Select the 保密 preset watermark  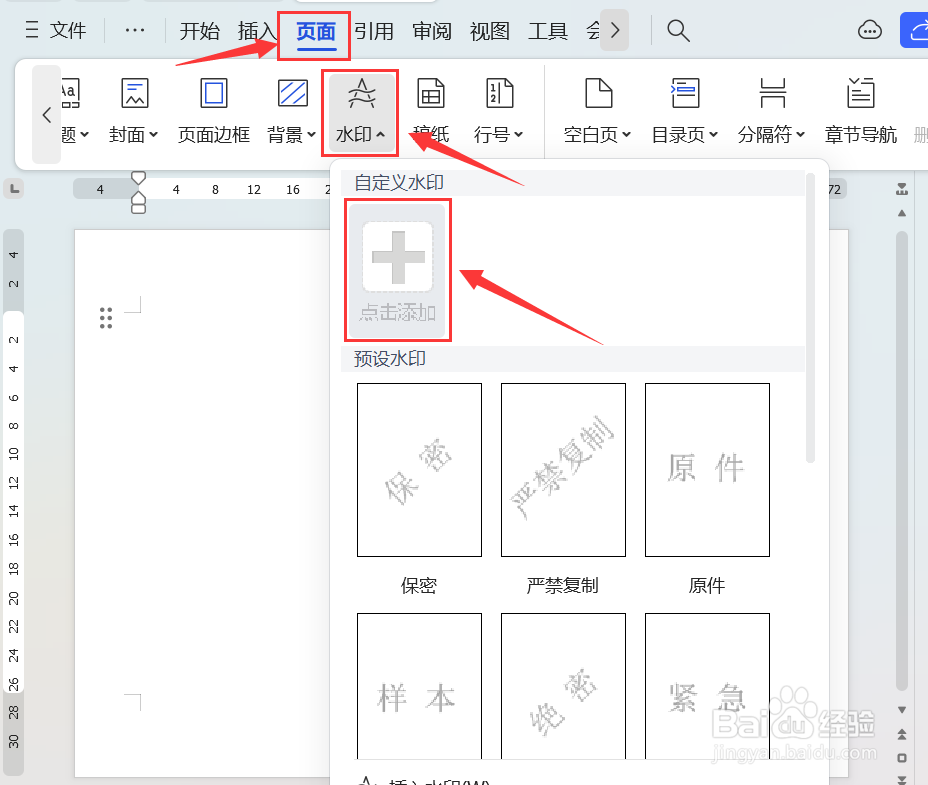[418, 469]
